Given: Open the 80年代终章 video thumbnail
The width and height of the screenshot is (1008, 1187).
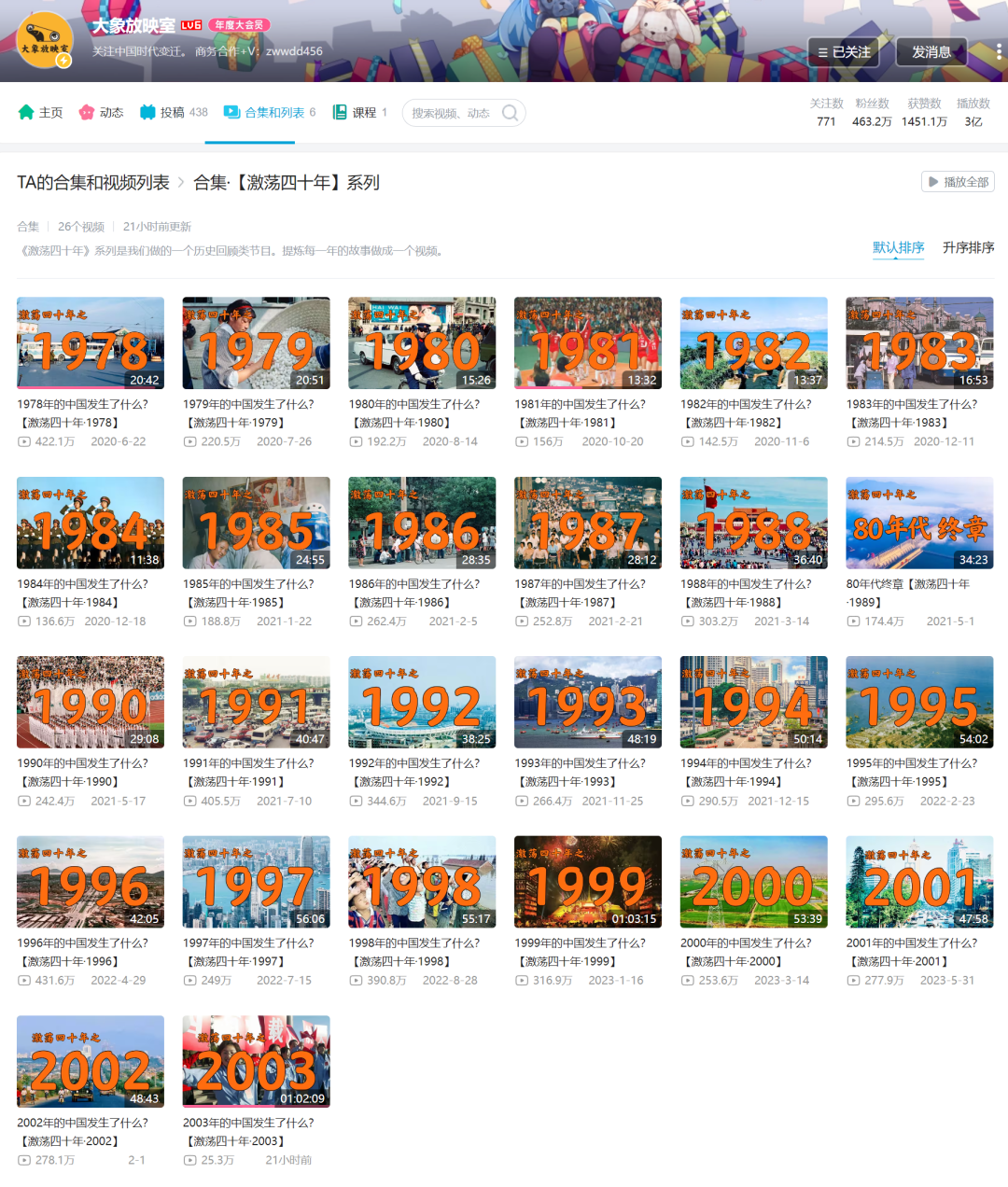Looking at the screenshot, I should tap(919, 523).
